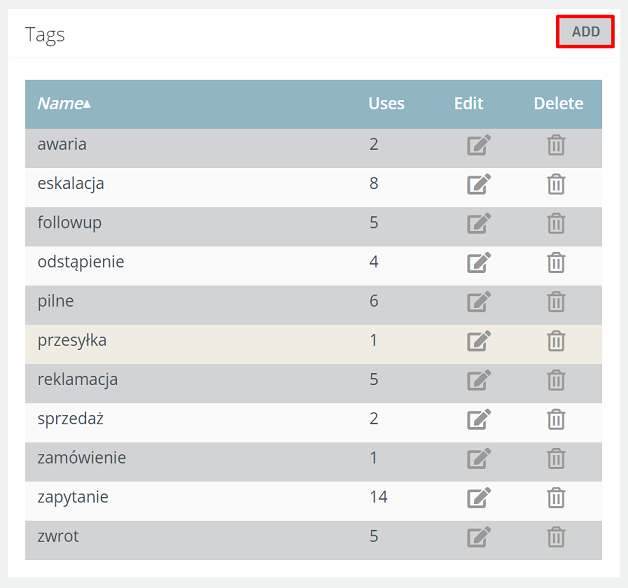Edit the pilne tag
628x588 pixels.
(x=479, y=302)
